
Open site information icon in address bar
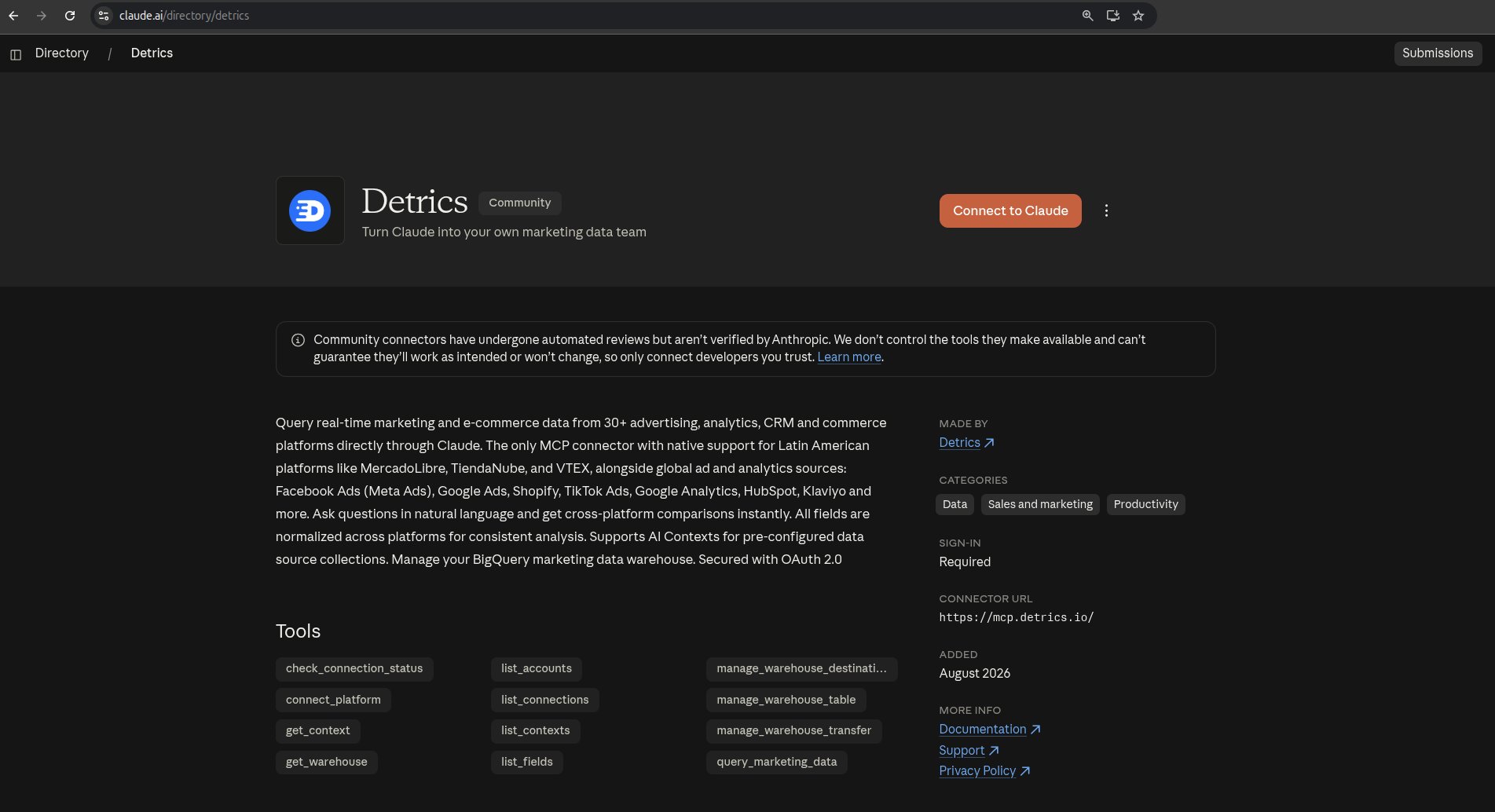coord(104,16)
